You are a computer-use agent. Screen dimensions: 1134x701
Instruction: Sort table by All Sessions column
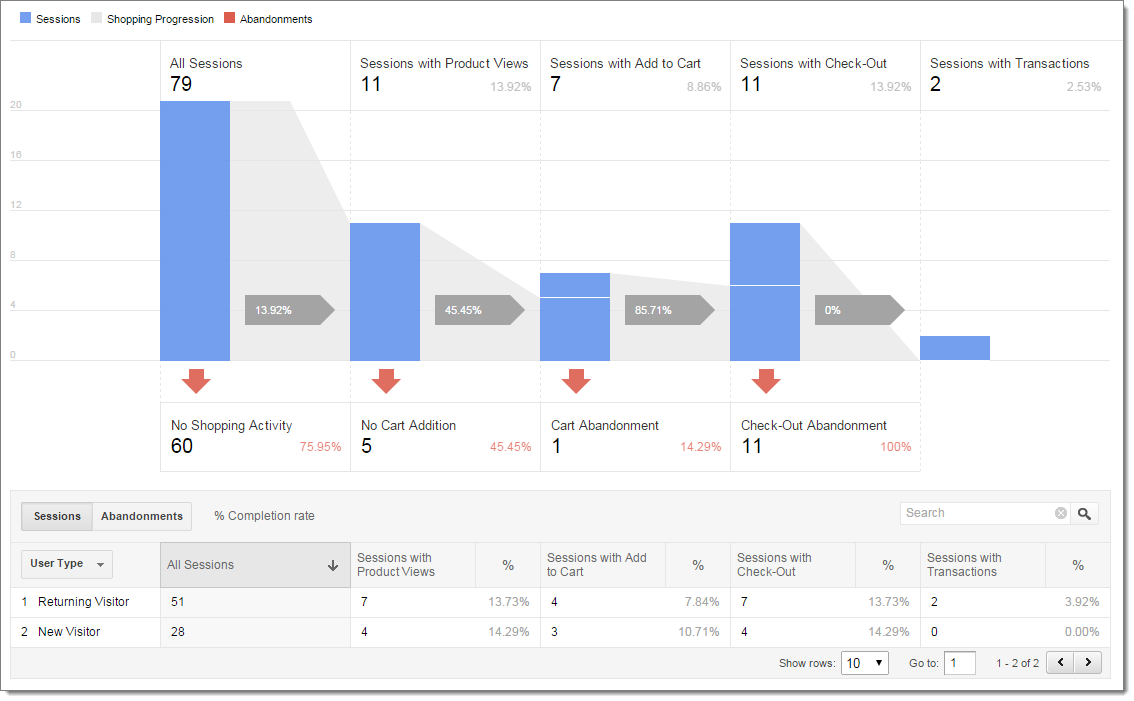pos(254,565)
